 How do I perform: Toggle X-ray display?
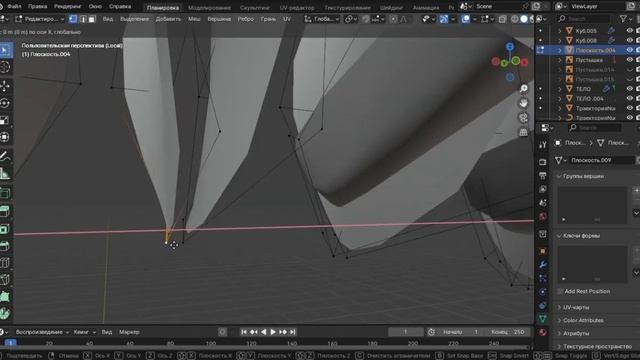(x=502, y=19)
